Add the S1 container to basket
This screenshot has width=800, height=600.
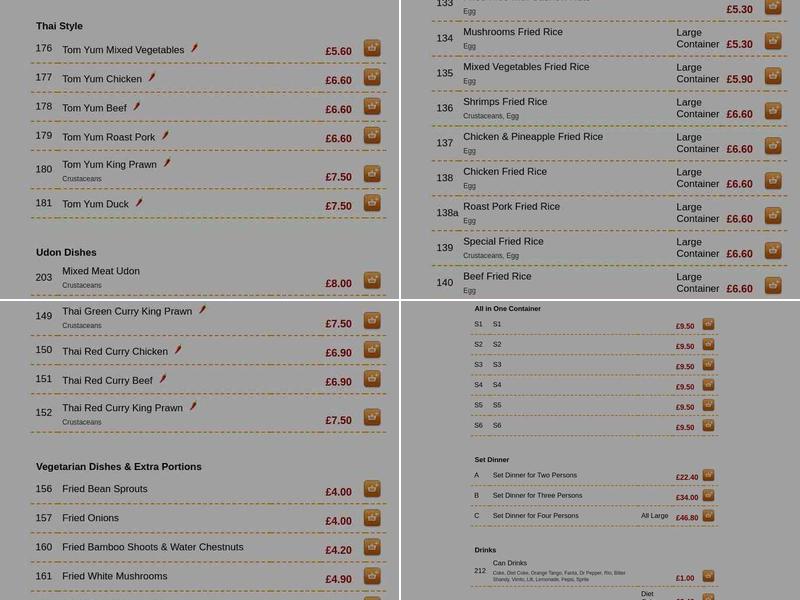pyautogui.click(x=708, y=324)
